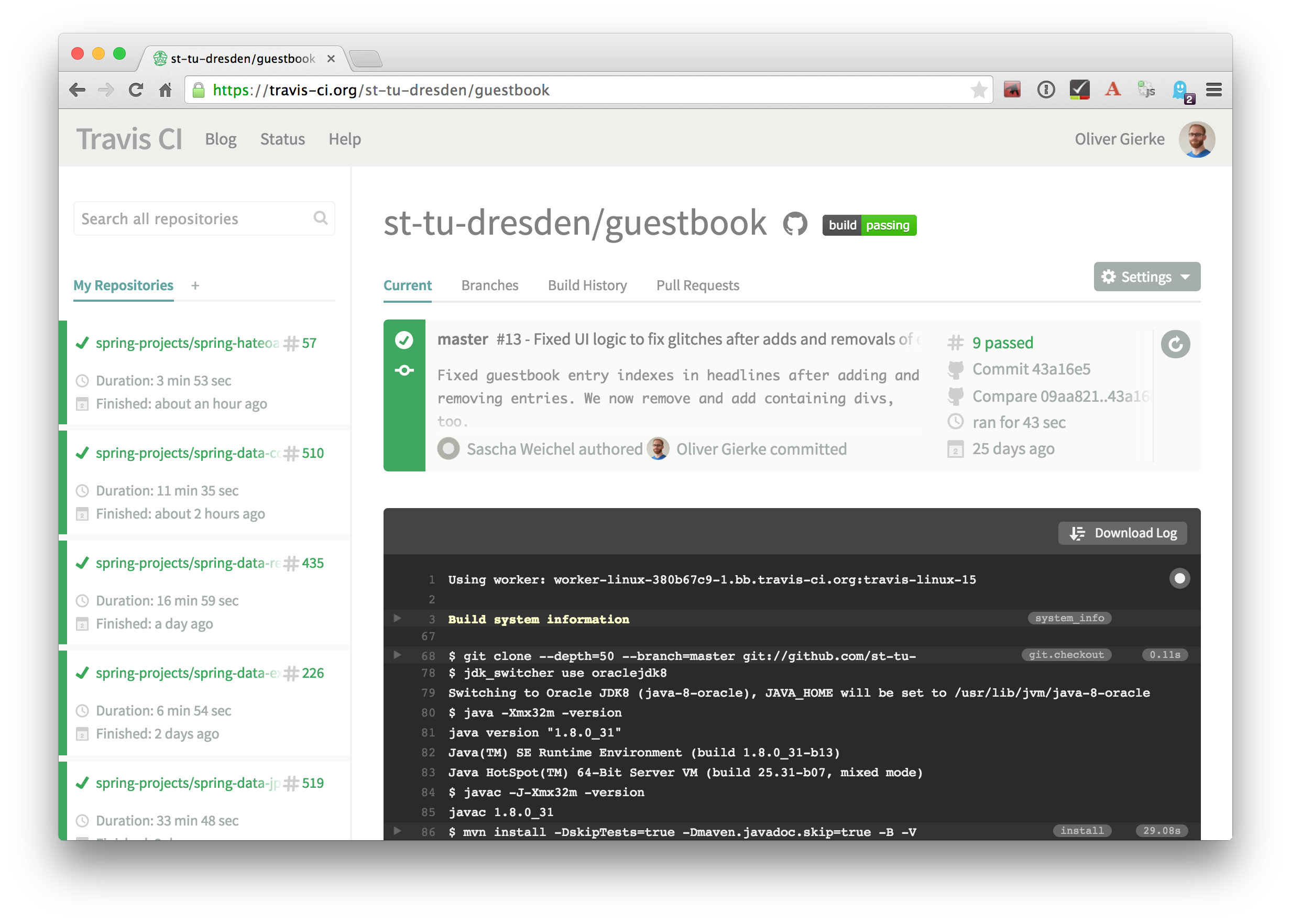Click the 'ran for 43 sec' text
Screen dimensions: 1291x924
click(1019, 422)
